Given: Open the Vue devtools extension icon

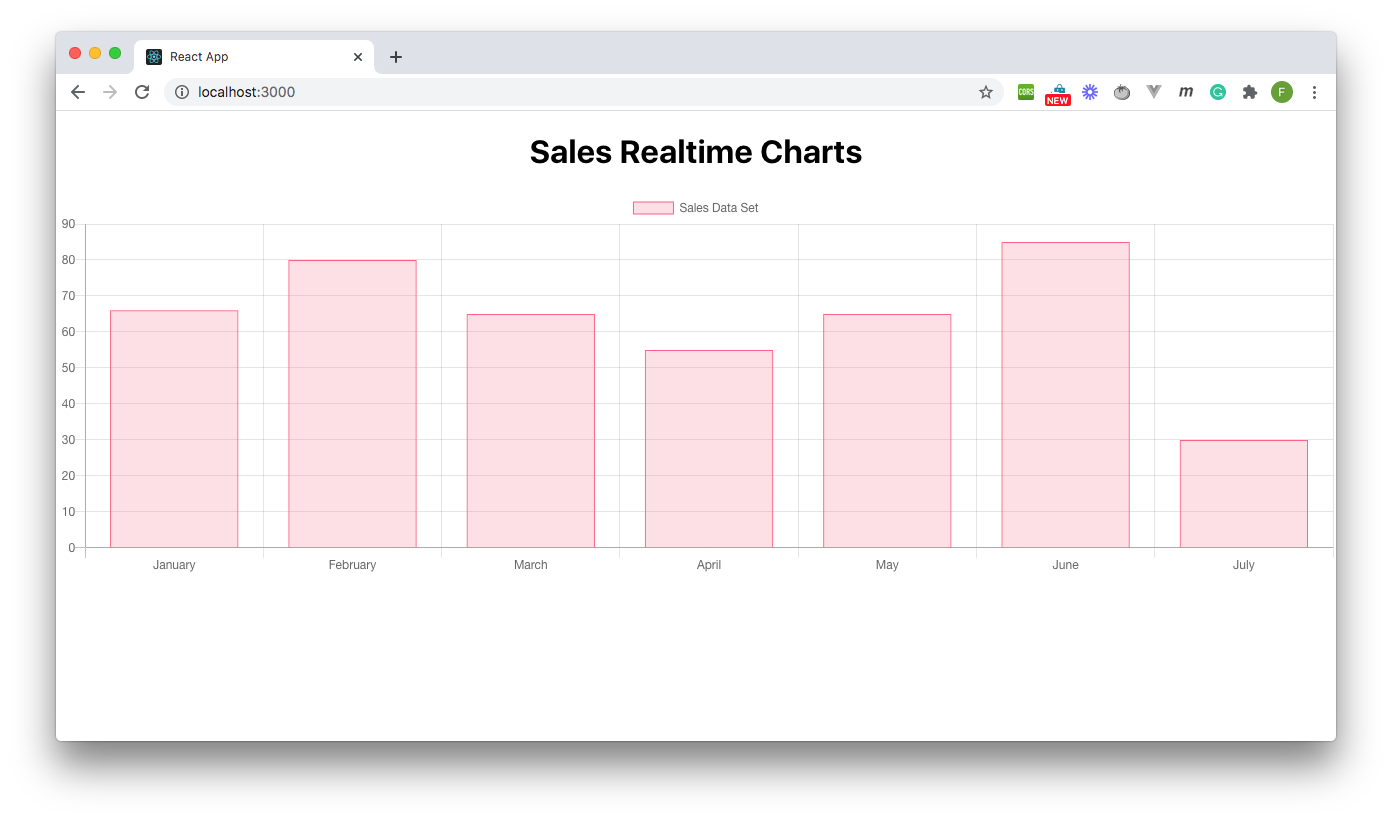Looking at the screenshot, I should [1154, 91].
